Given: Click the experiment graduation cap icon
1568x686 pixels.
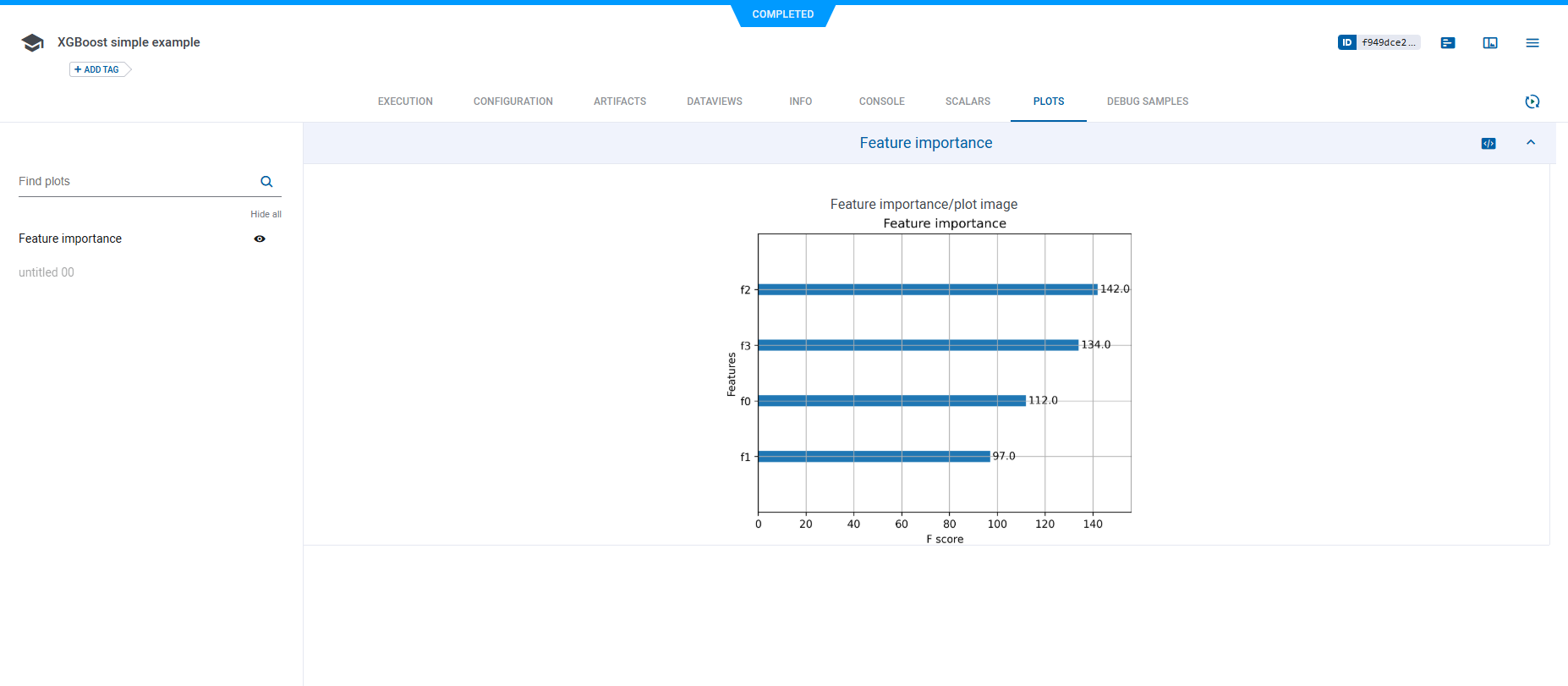Looking at the screenshot, I should [32, 43].
